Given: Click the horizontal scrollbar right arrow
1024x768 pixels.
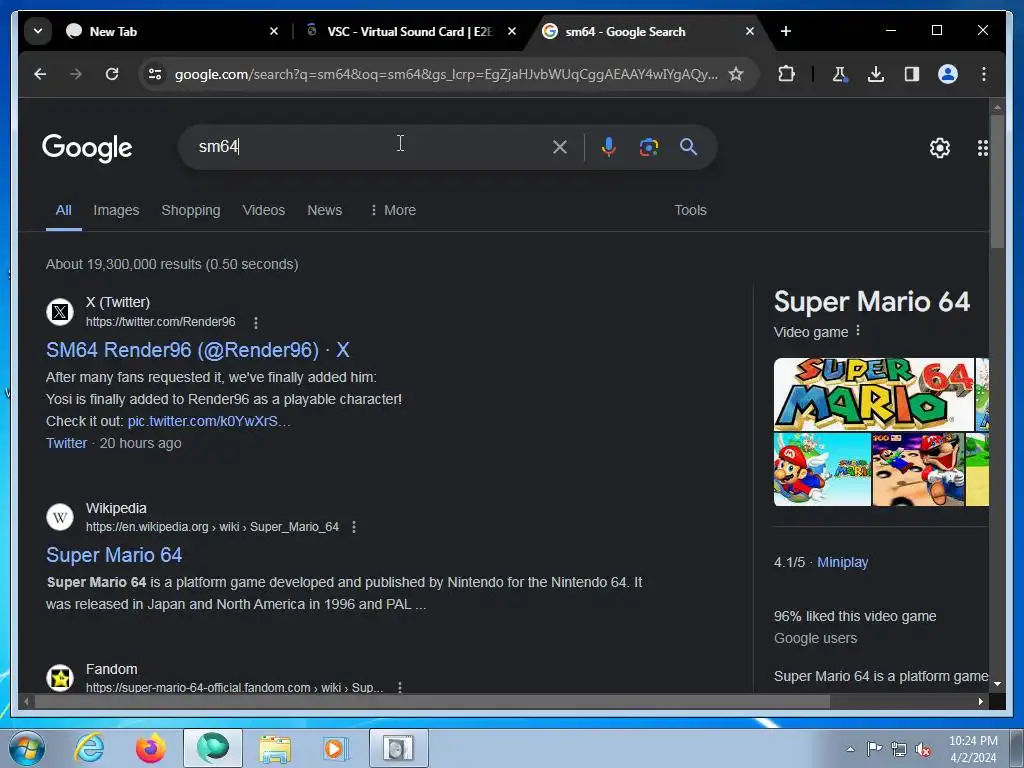Looking at the screenshot, I should pyautogui.click(x=981, y=701).
